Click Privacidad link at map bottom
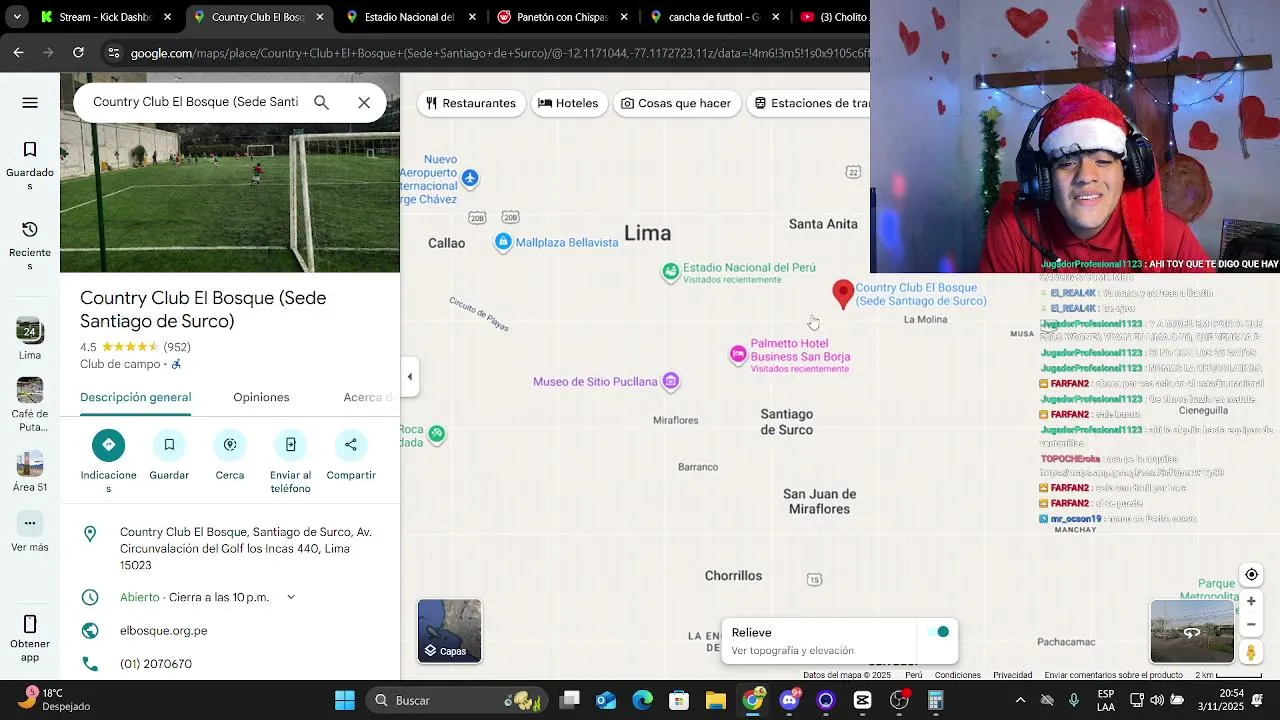 (x=1013, y=675)
